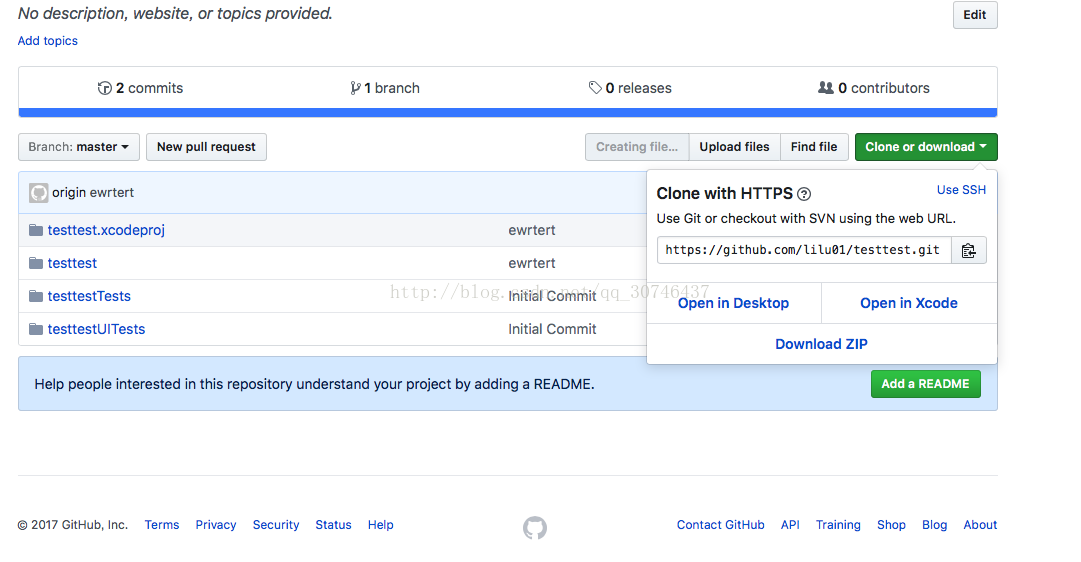This screenshot has width=1081, height=562.
Task: Open the Blog footer link
Action: click(x=935, y=525)
